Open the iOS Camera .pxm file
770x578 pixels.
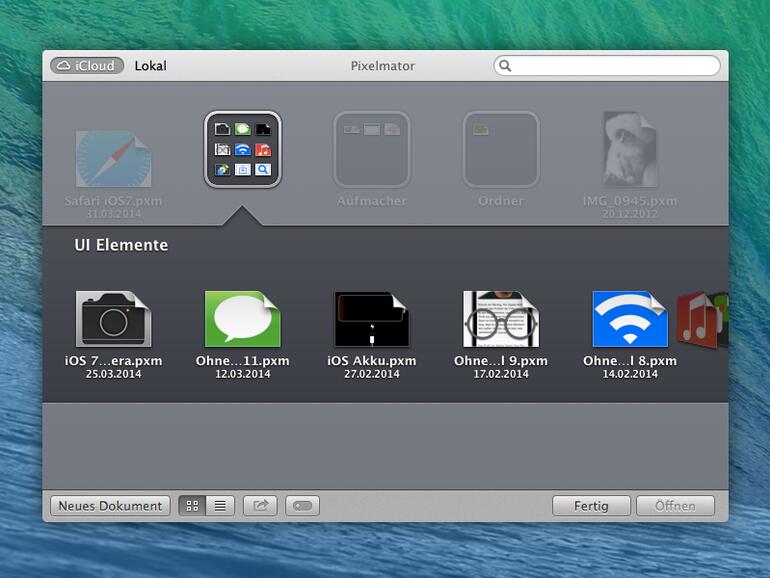coord(112,320)
